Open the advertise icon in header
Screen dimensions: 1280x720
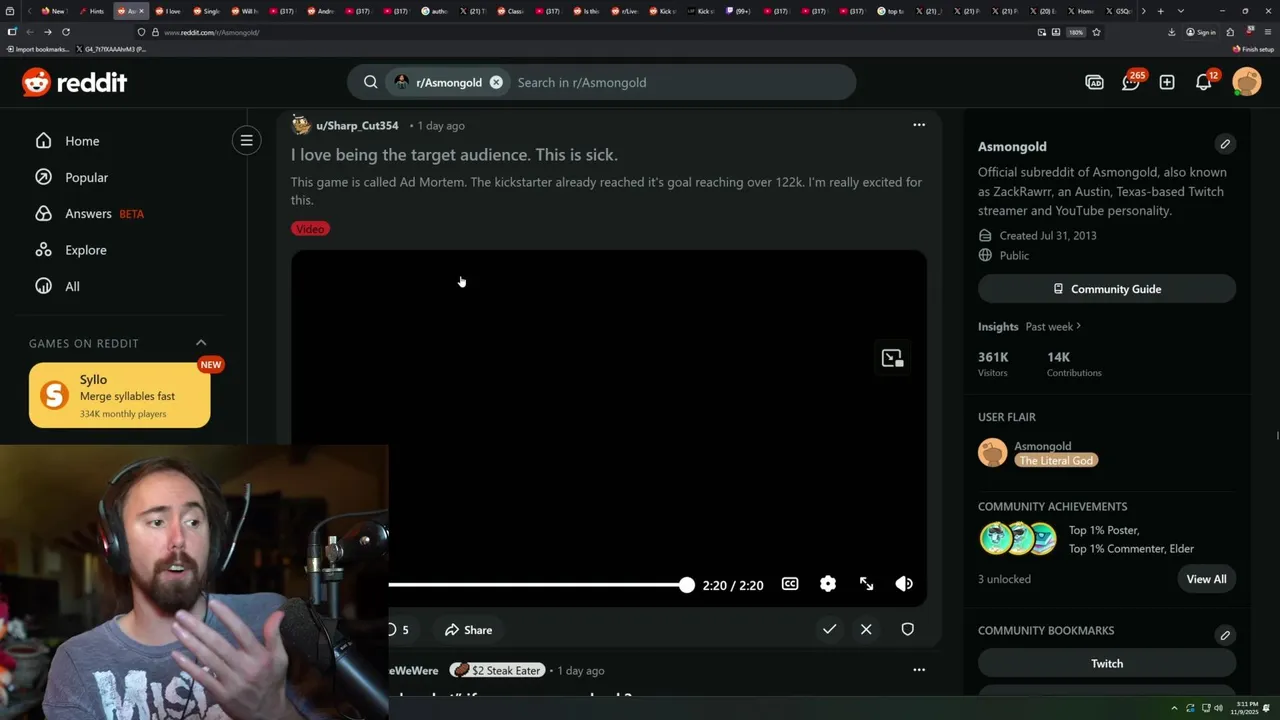click(1094, 82)
